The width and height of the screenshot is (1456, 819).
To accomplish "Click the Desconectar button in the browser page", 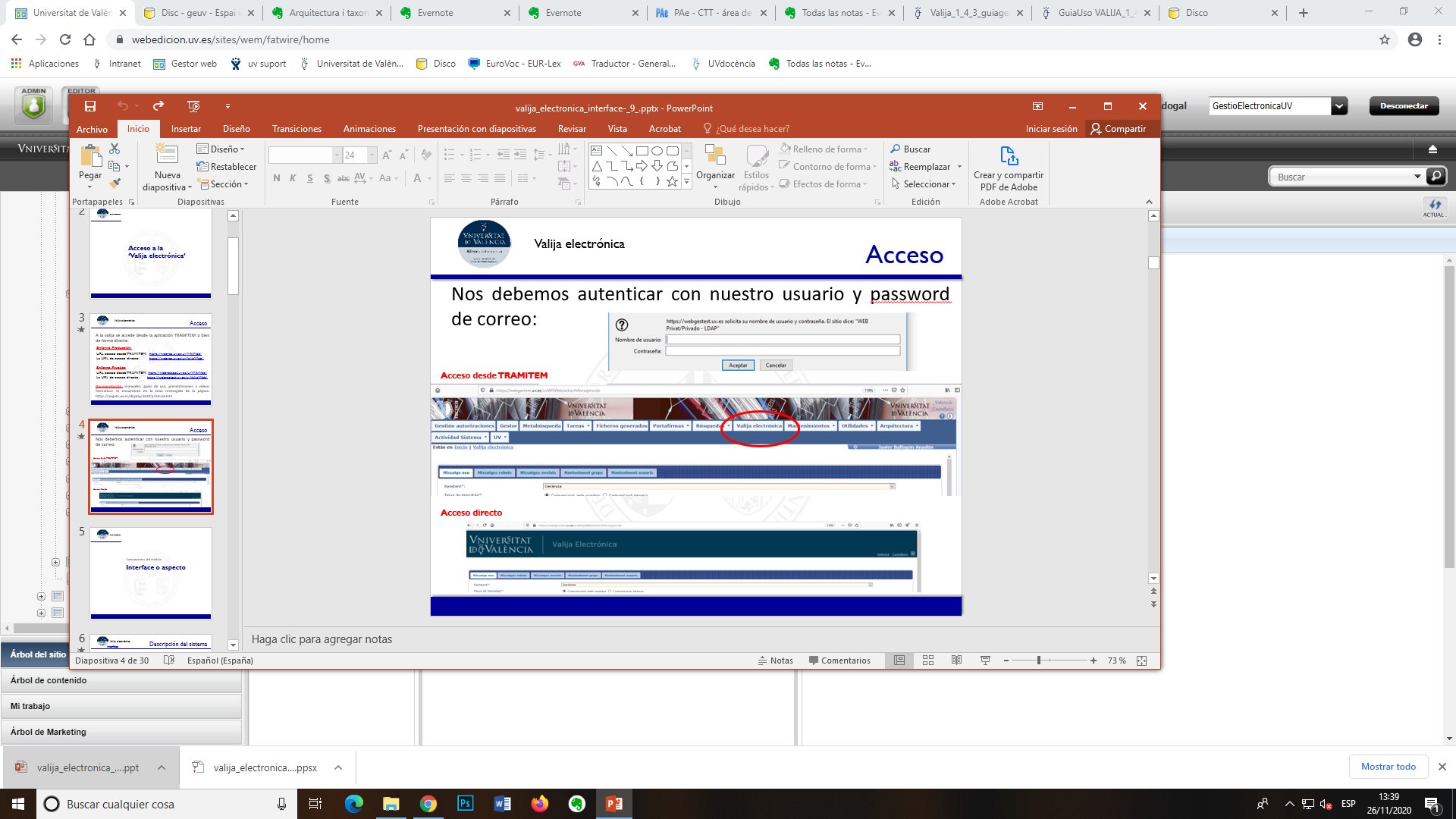I will [1404, 106].
